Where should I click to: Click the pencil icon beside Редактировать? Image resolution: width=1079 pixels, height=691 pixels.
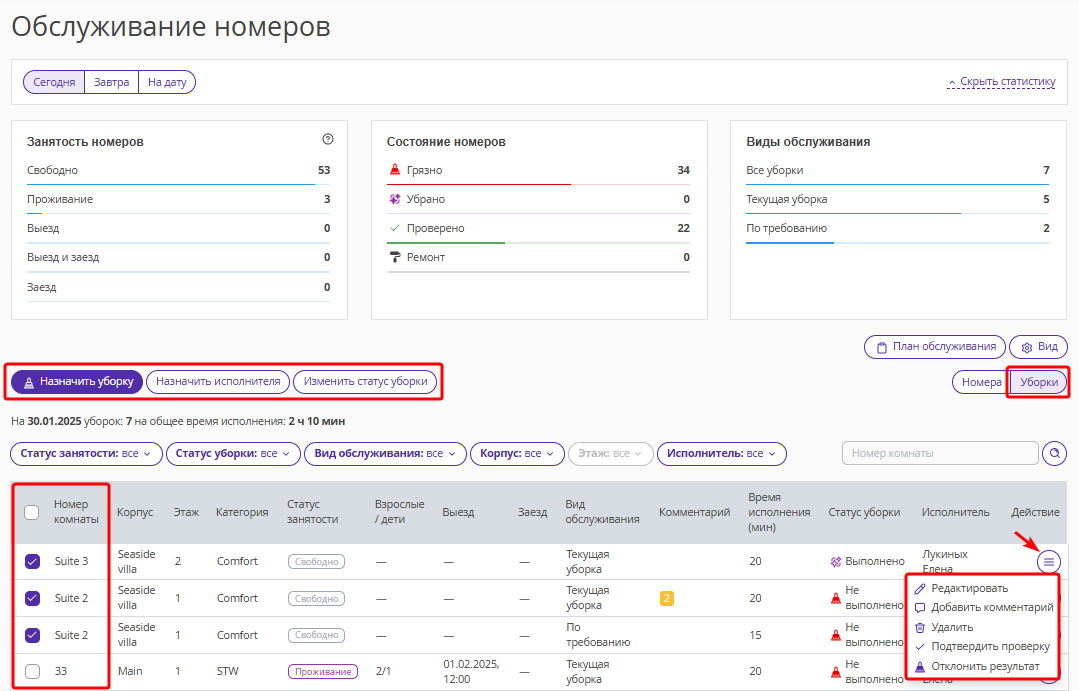point(920,588)
